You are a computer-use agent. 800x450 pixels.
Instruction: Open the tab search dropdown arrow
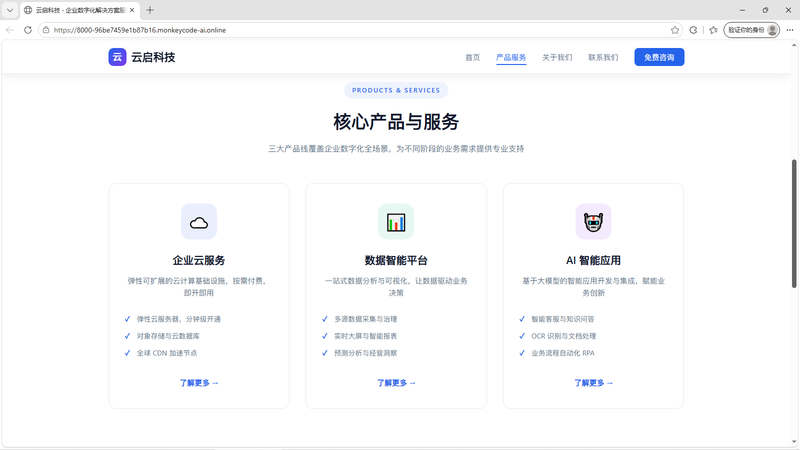click(10, 10)
